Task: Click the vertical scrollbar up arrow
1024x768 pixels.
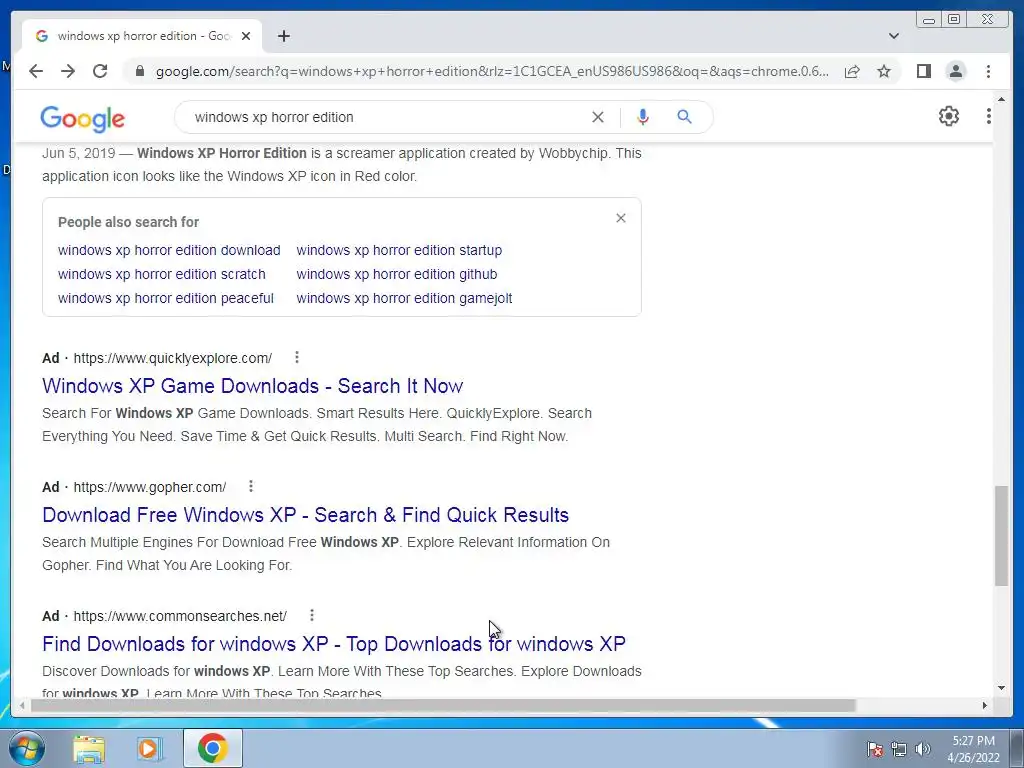Action: 1001,99
